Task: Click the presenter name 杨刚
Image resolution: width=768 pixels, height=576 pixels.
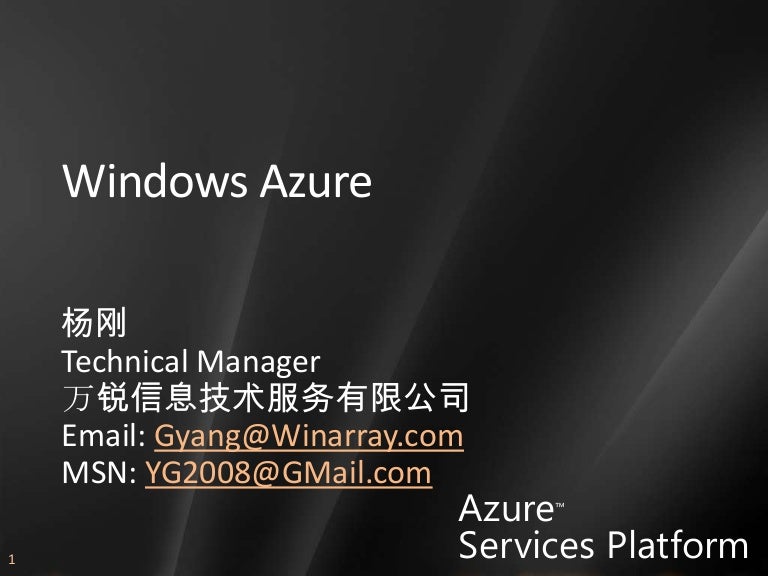Action: [x=94, y=322]
